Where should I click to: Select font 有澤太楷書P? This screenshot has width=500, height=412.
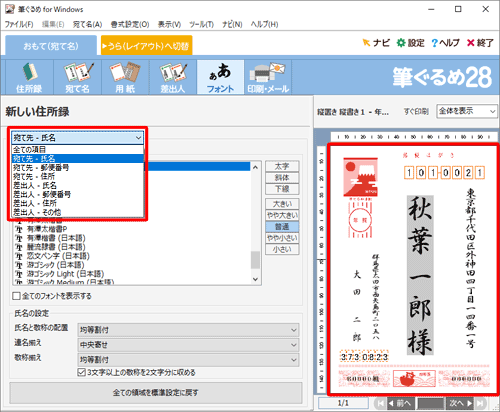[47, 229]
